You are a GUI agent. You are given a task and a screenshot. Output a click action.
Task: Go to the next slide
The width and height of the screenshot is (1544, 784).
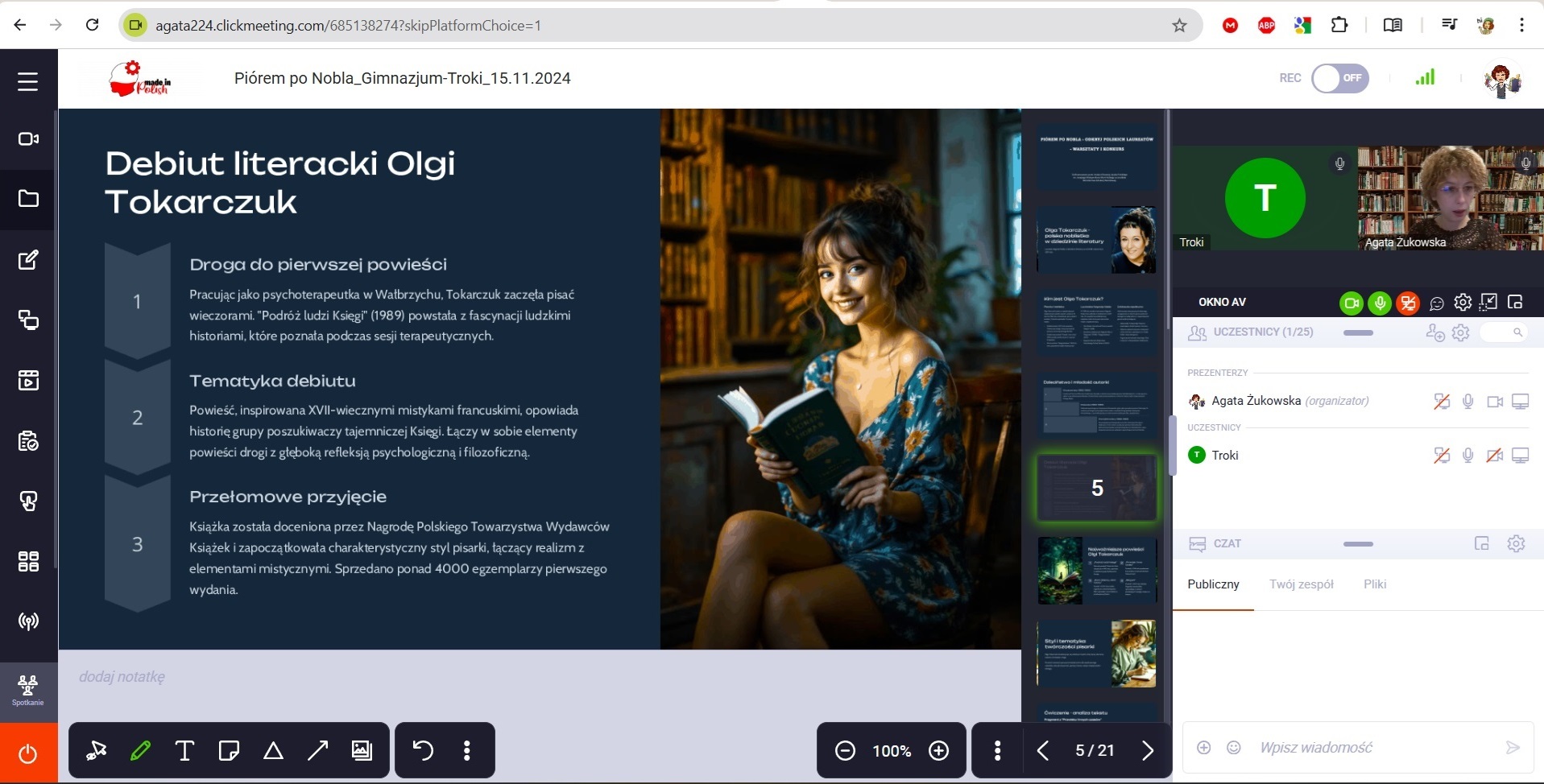point(1148,751)
